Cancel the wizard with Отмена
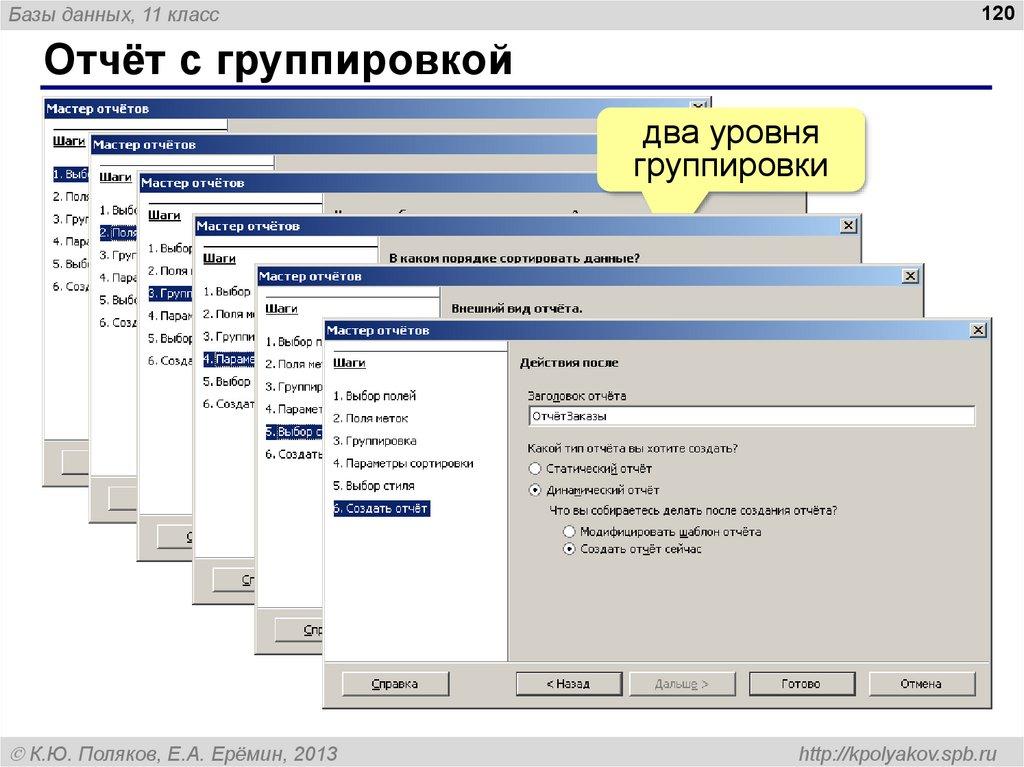Image resolution: width=1024 pixels, height=767 pixels. pos(920,683)
